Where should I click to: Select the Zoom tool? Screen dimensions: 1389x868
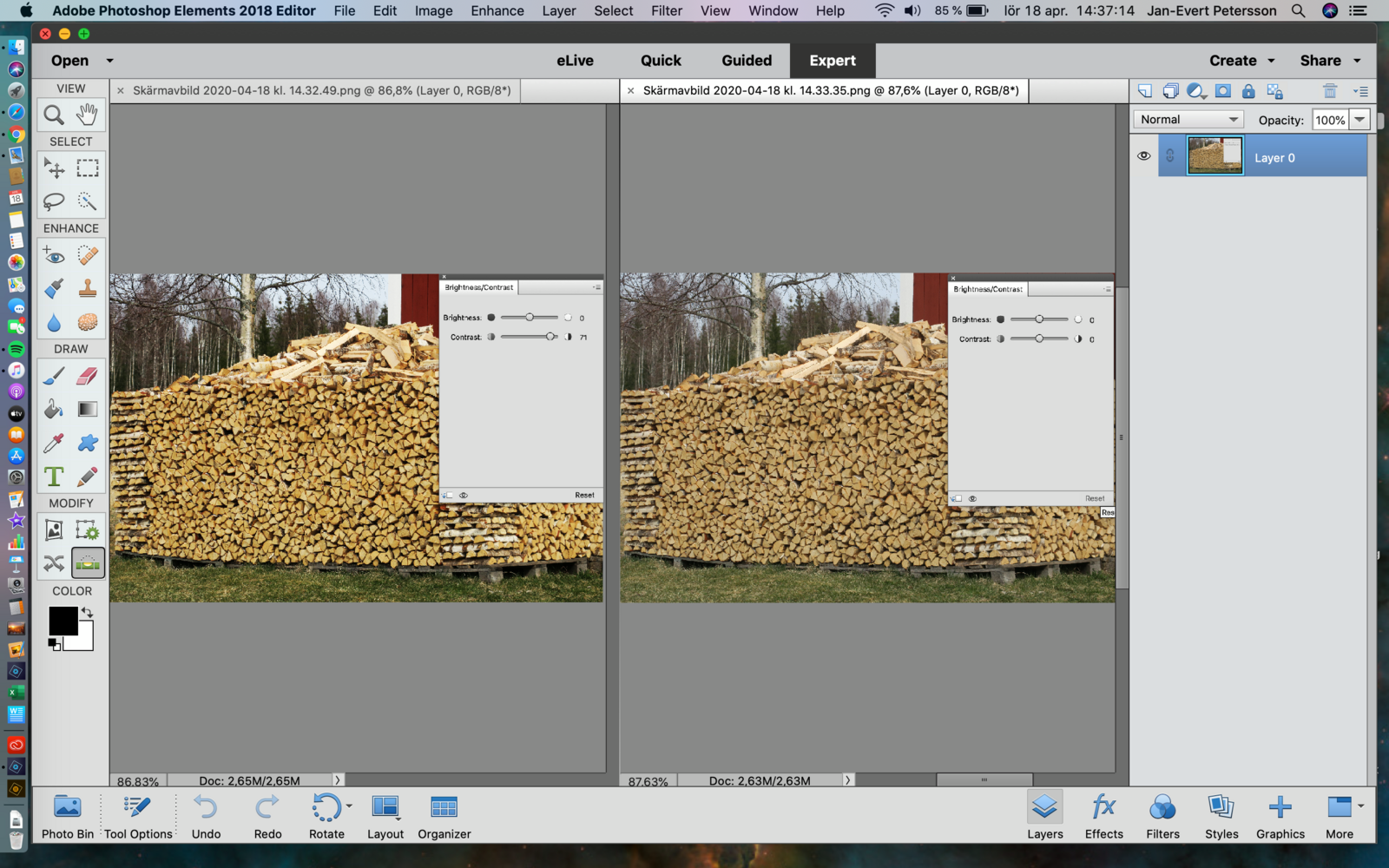coord(54,115)
